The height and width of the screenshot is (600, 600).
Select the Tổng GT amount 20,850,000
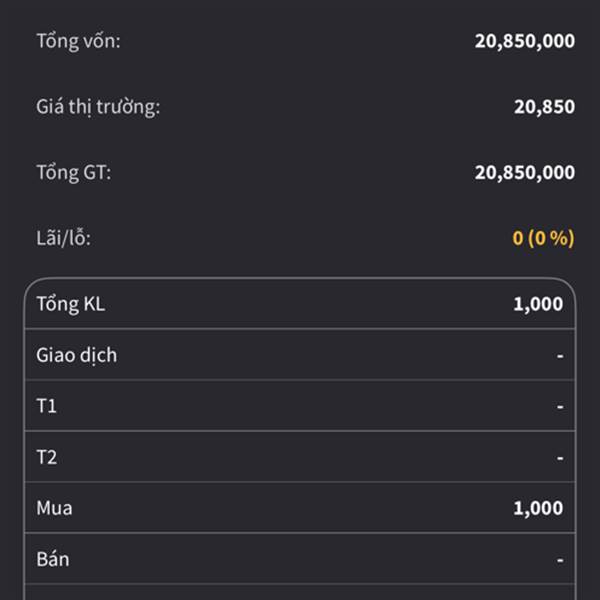point(524,173)
